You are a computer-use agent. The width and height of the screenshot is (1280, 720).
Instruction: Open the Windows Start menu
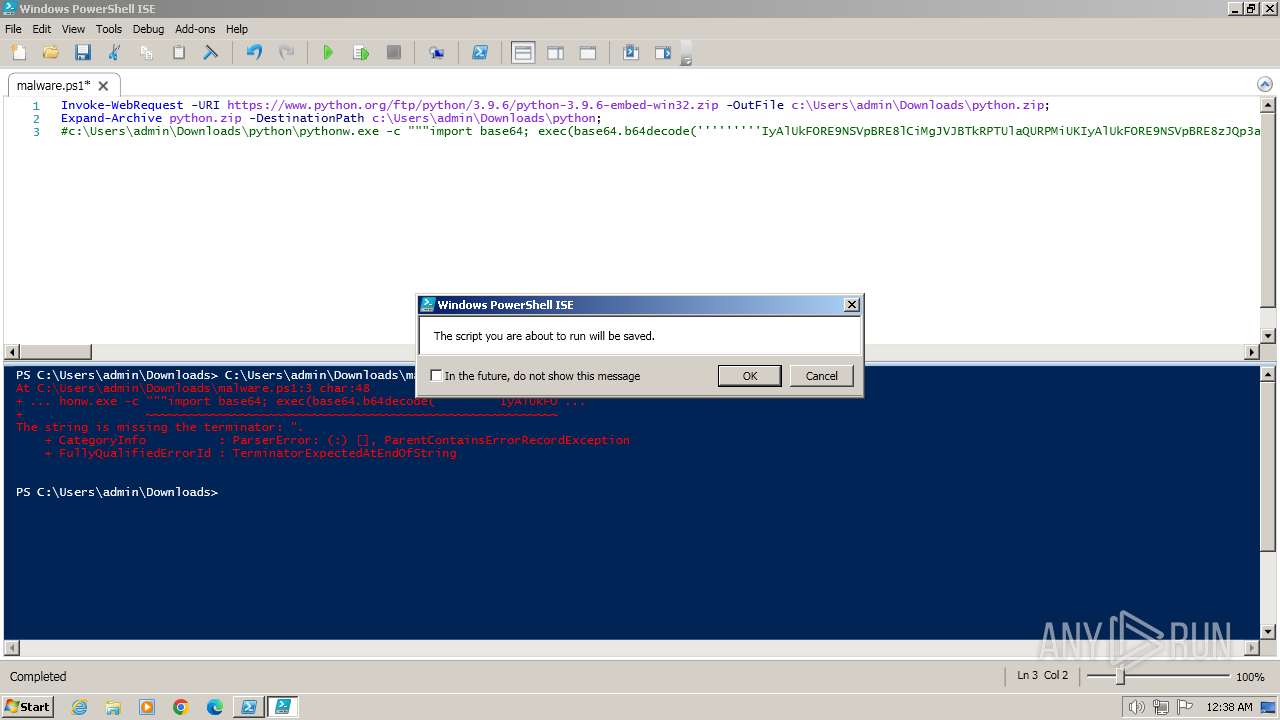pos(27,707)
